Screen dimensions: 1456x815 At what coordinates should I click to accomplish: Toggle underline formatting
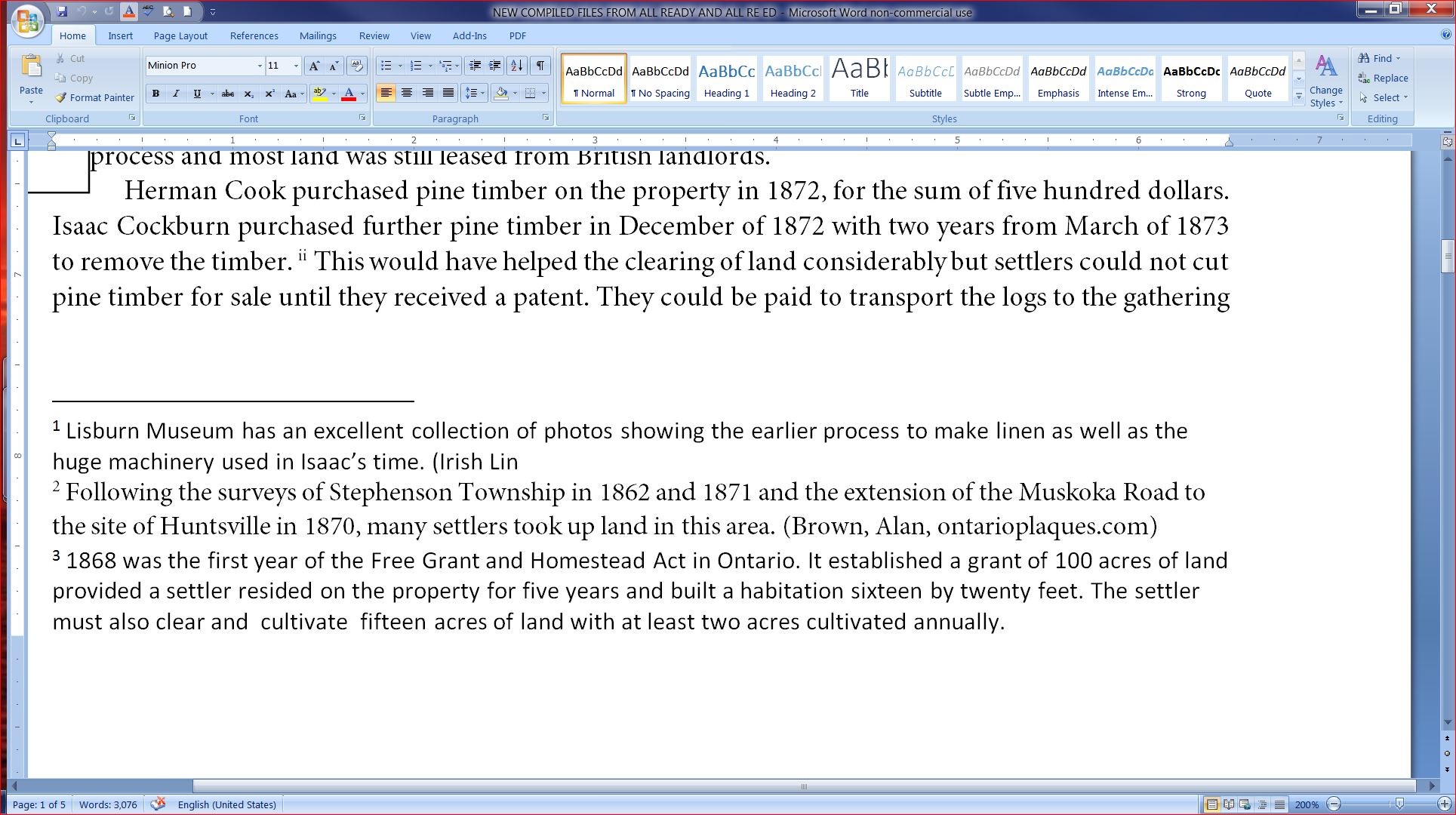pos(195,94)
